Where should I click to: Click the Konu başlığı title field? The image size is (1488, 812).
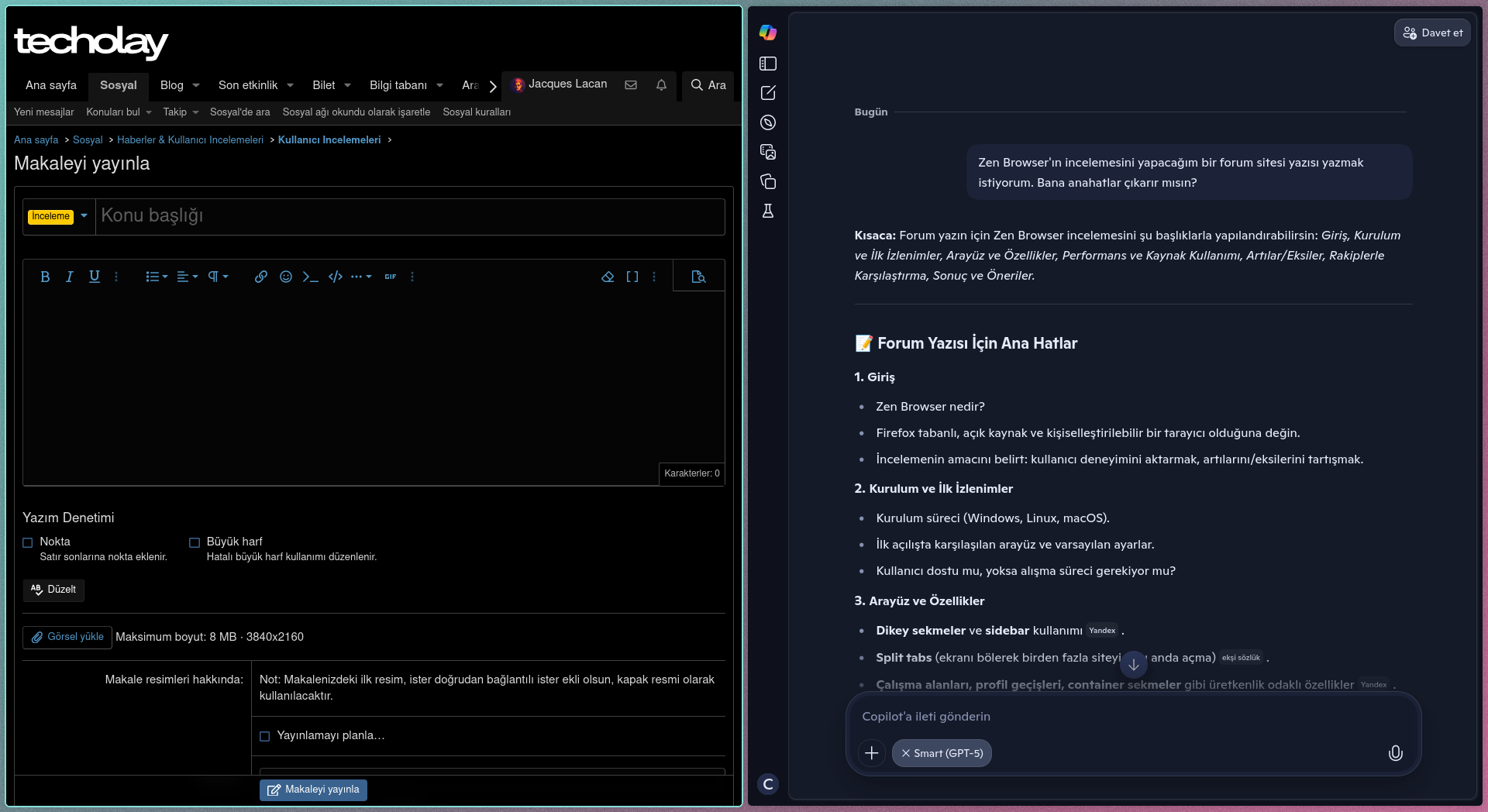[410, 217]
